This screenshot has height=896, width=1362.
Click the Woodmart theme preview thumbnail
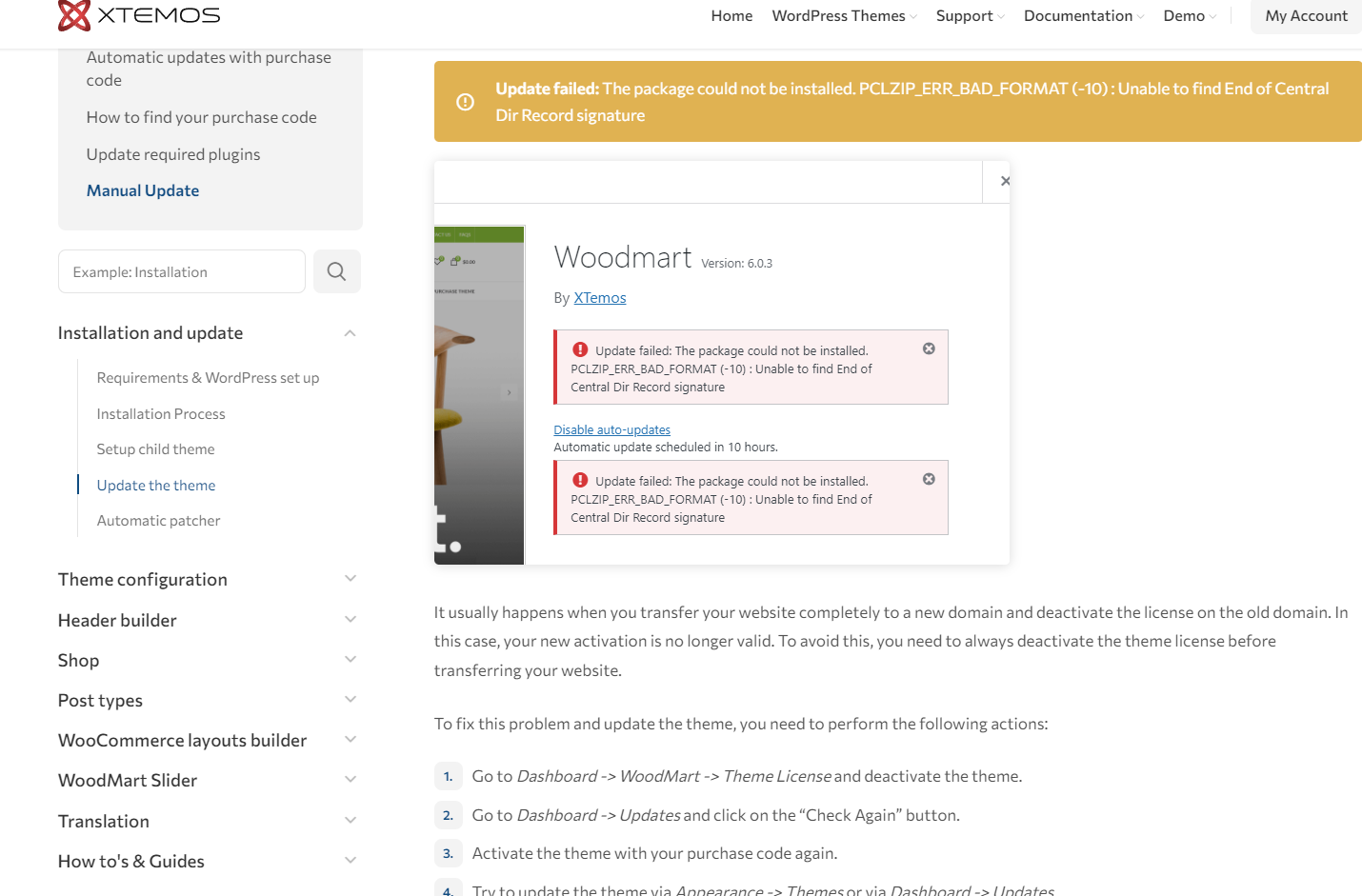479,395
